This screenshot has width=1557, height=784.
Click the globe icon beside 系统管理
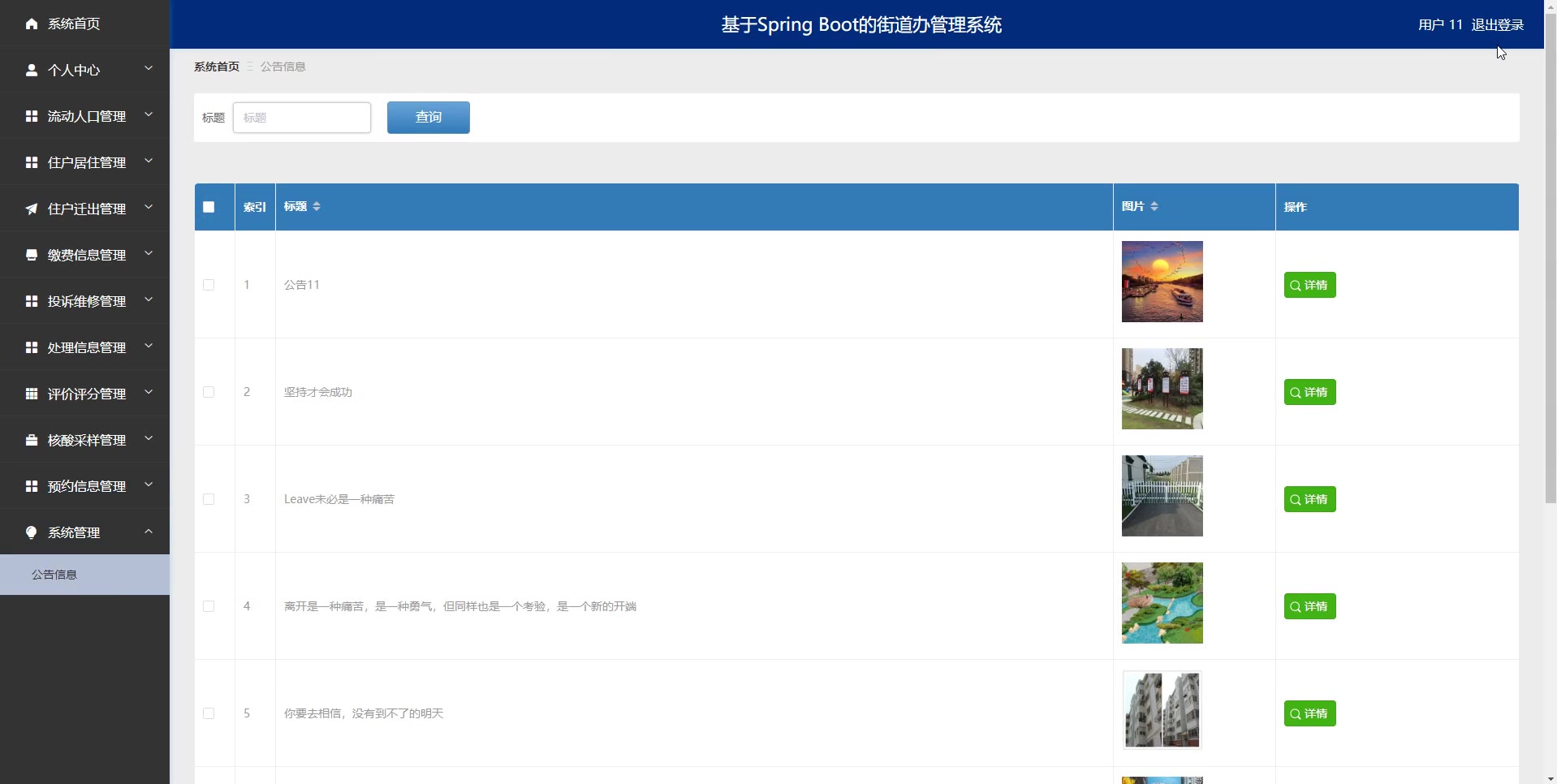(x=31, y=532)
